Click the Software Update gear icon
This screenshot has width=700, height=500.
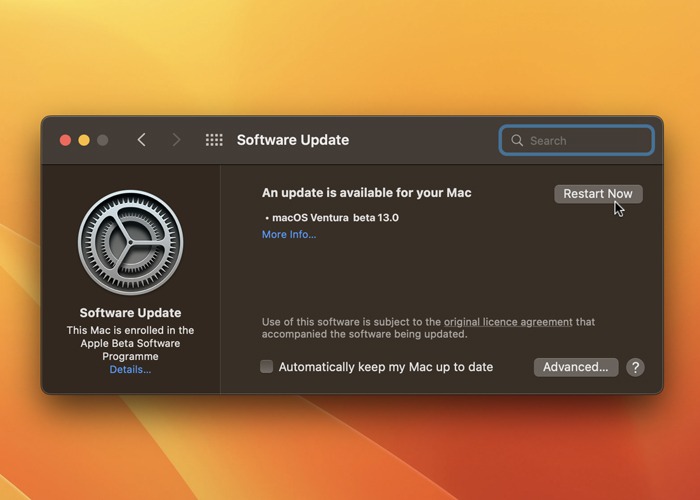pyautogui.click(x=130, y=242)
